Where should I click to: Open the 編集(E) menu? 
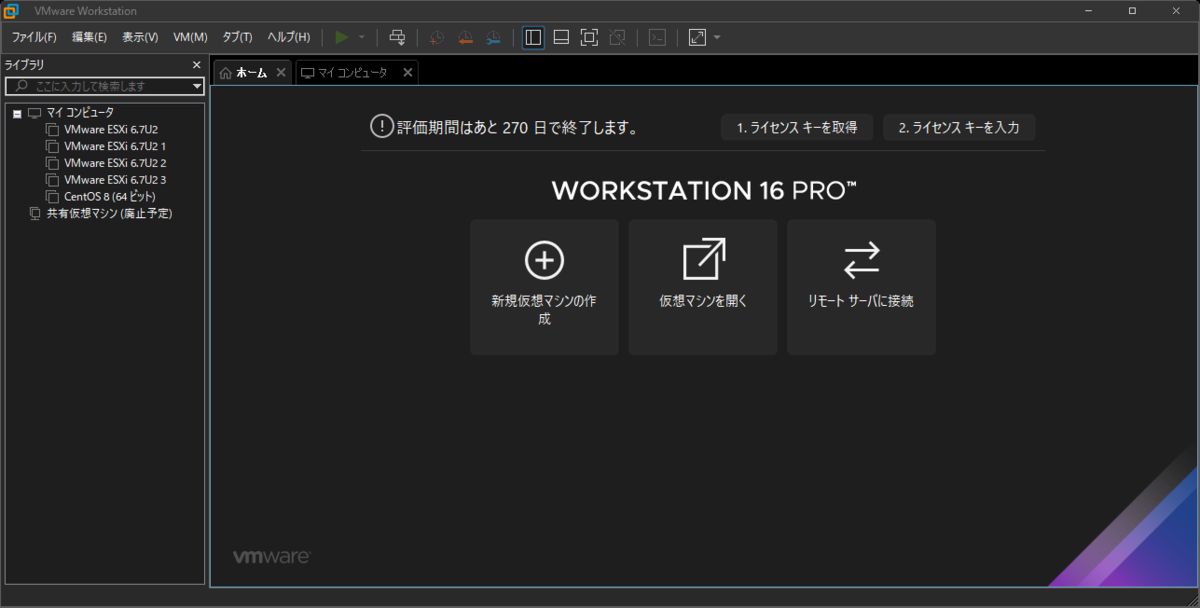[x=89, y=37]
